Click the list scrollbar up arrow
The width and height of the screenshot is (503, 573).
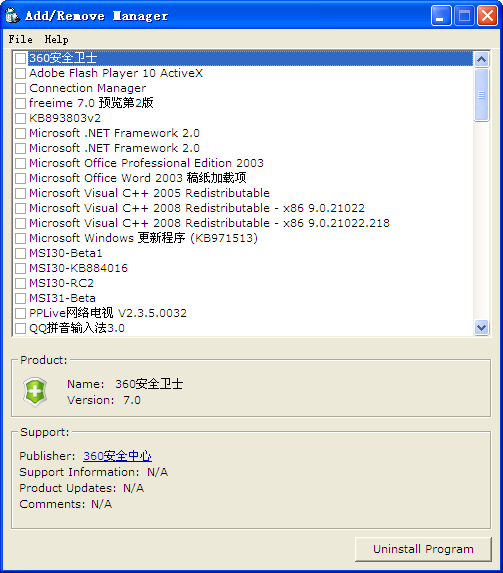coord(481,59)
